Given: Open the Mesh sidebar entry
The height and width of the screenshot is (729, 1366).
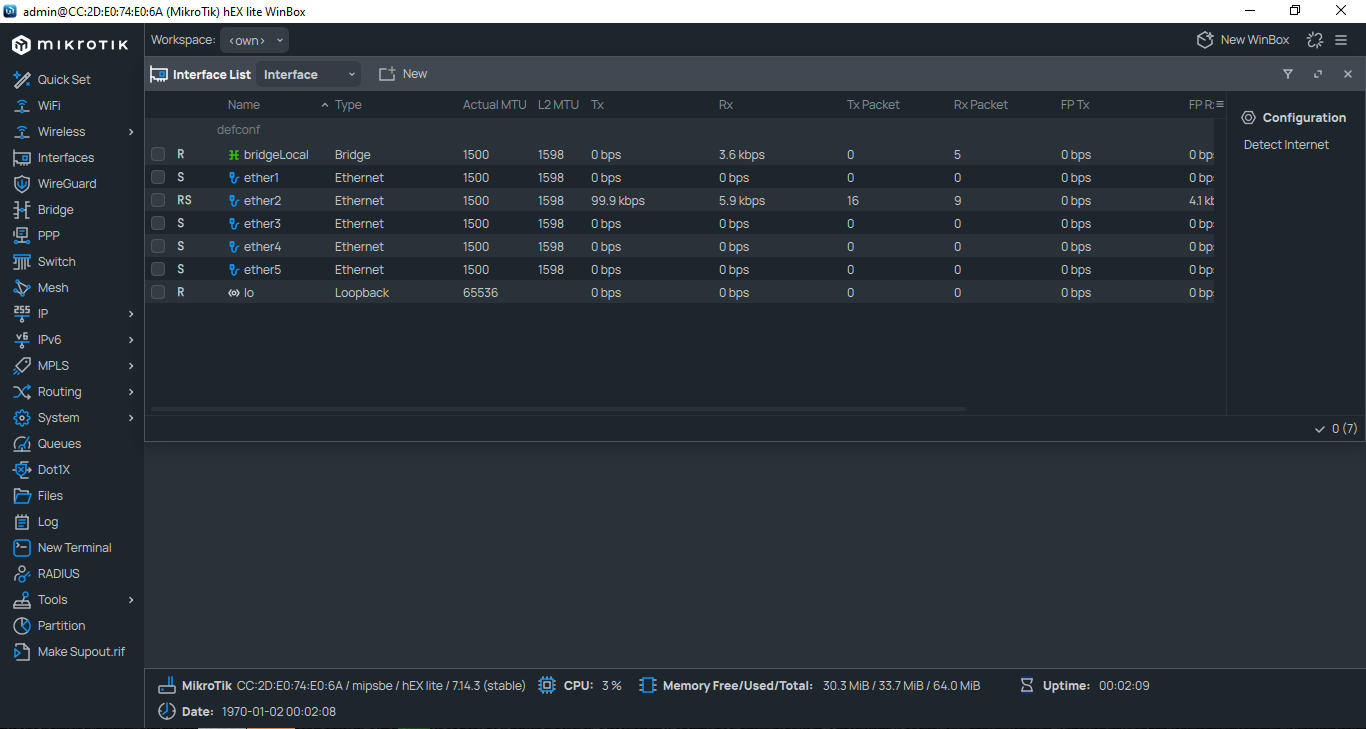Looking at the screenshot, I should 53,288.
